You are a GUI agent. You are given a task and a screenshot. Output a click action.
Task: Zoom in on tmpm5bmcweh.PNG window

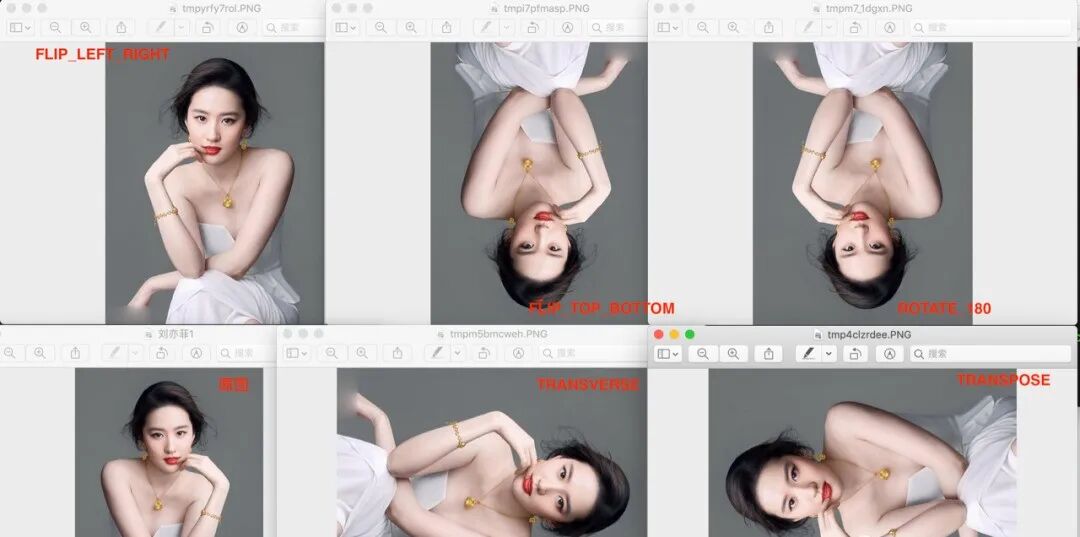tap(362, 353)
